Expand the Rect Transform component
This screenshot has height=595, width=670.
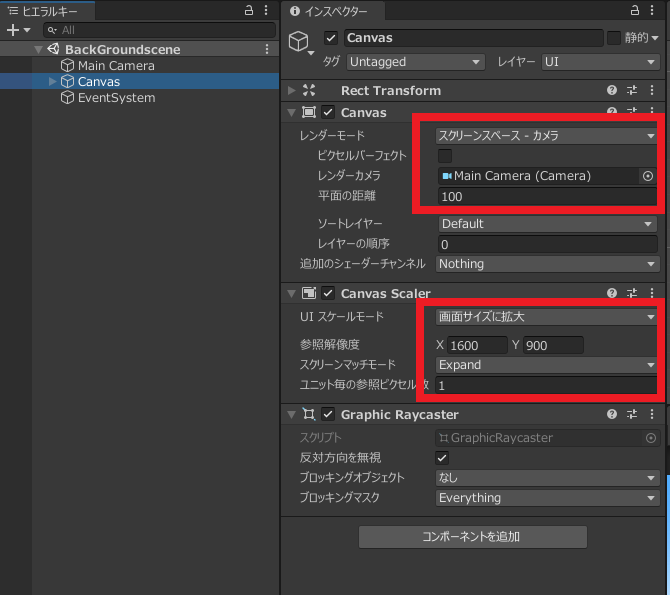tap(291, 91)
